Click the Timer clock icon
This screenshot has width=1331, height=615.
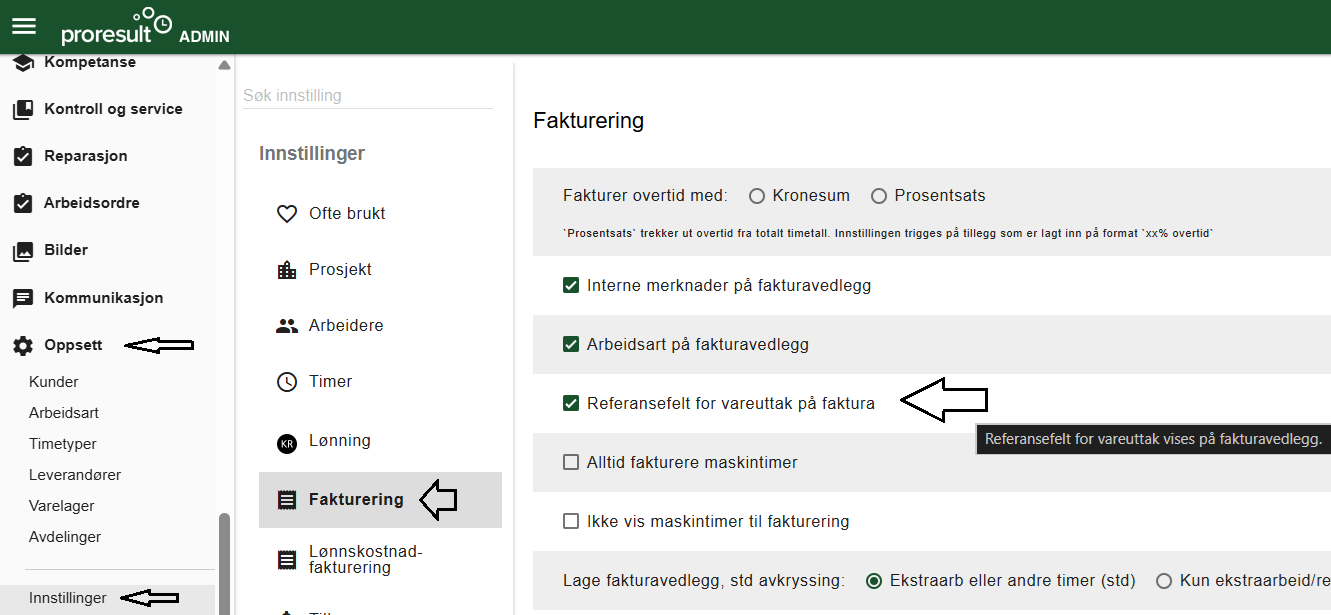tap(287, 382)
